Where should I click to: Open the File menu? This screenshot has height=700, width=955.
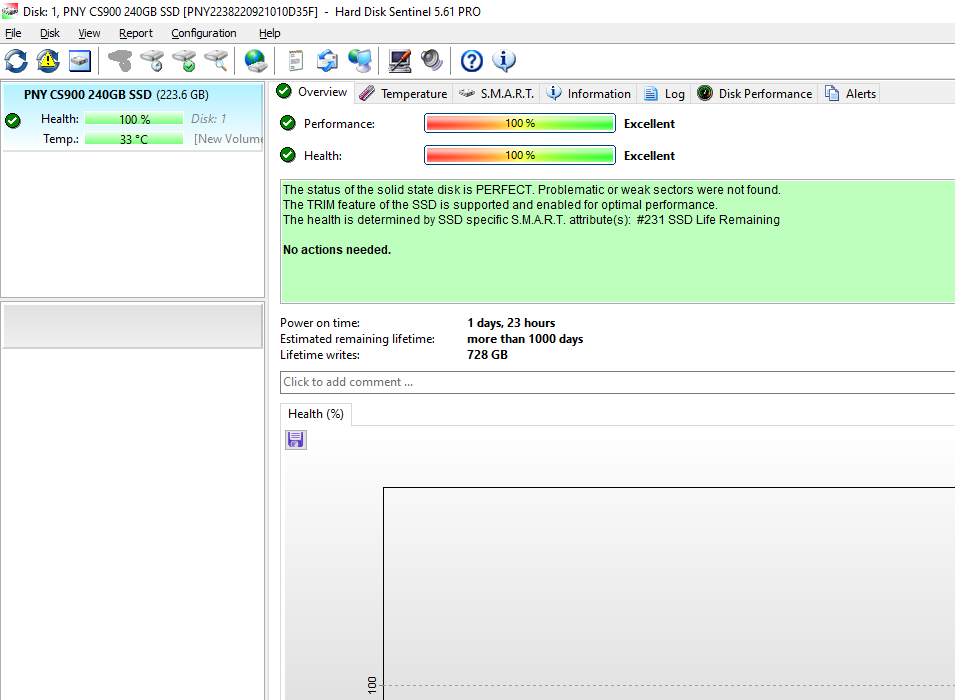tap(13, 33)
